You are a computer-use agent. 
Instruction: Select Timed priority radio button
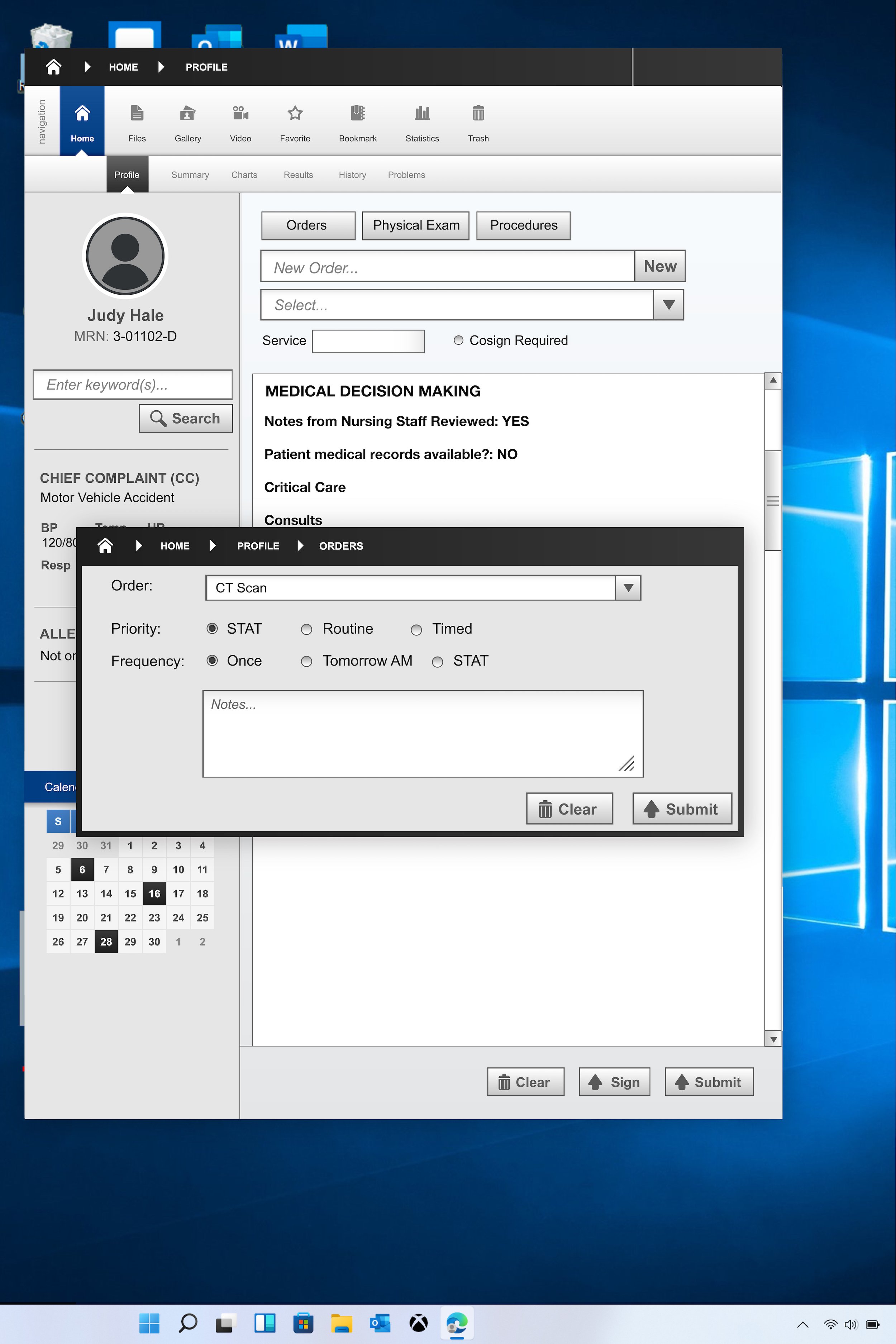[x=416, y=630]
